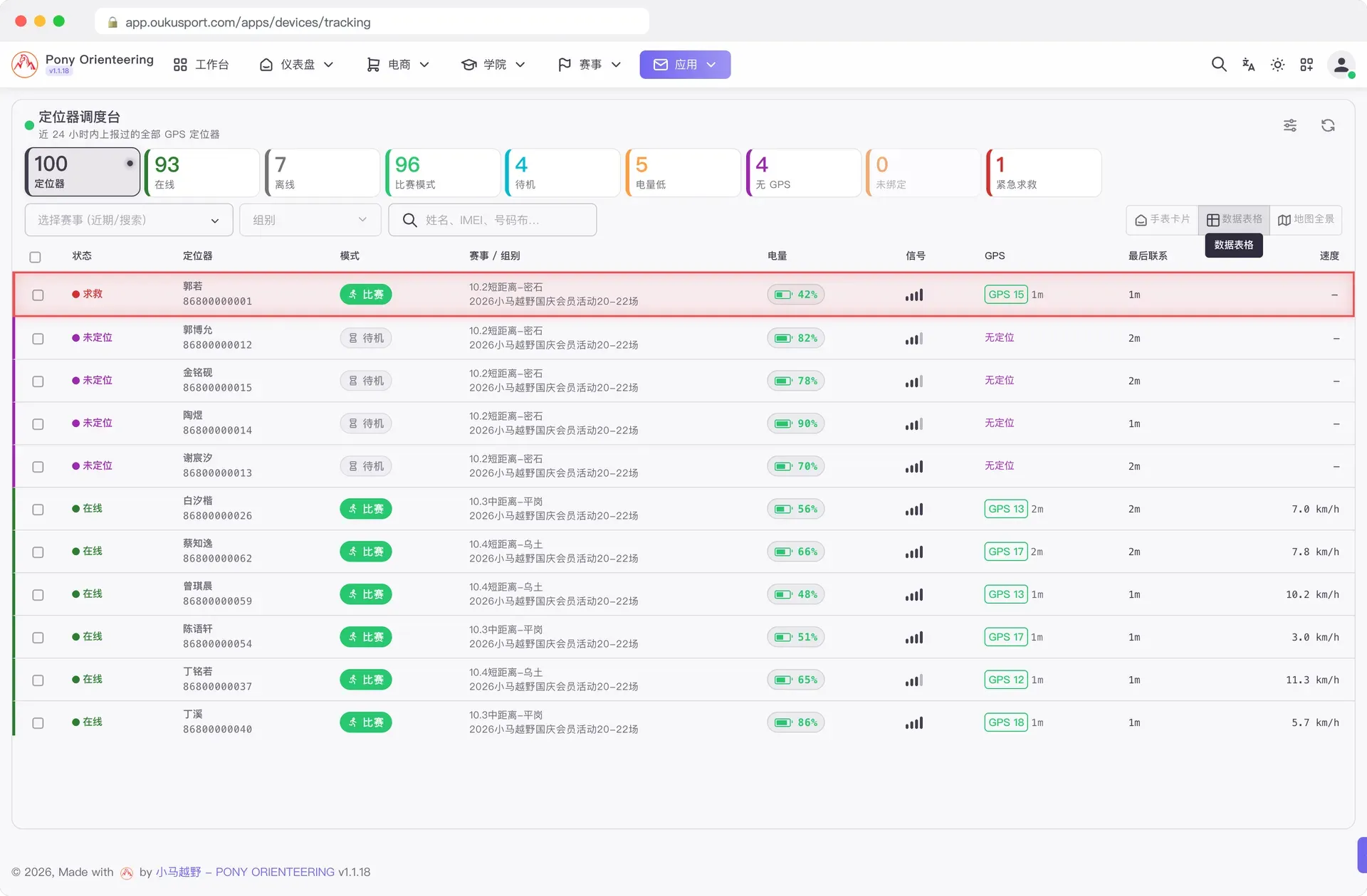1367x896 pixels.
Task: Switch to 数据表格 view
Action: click(1234, 219)
